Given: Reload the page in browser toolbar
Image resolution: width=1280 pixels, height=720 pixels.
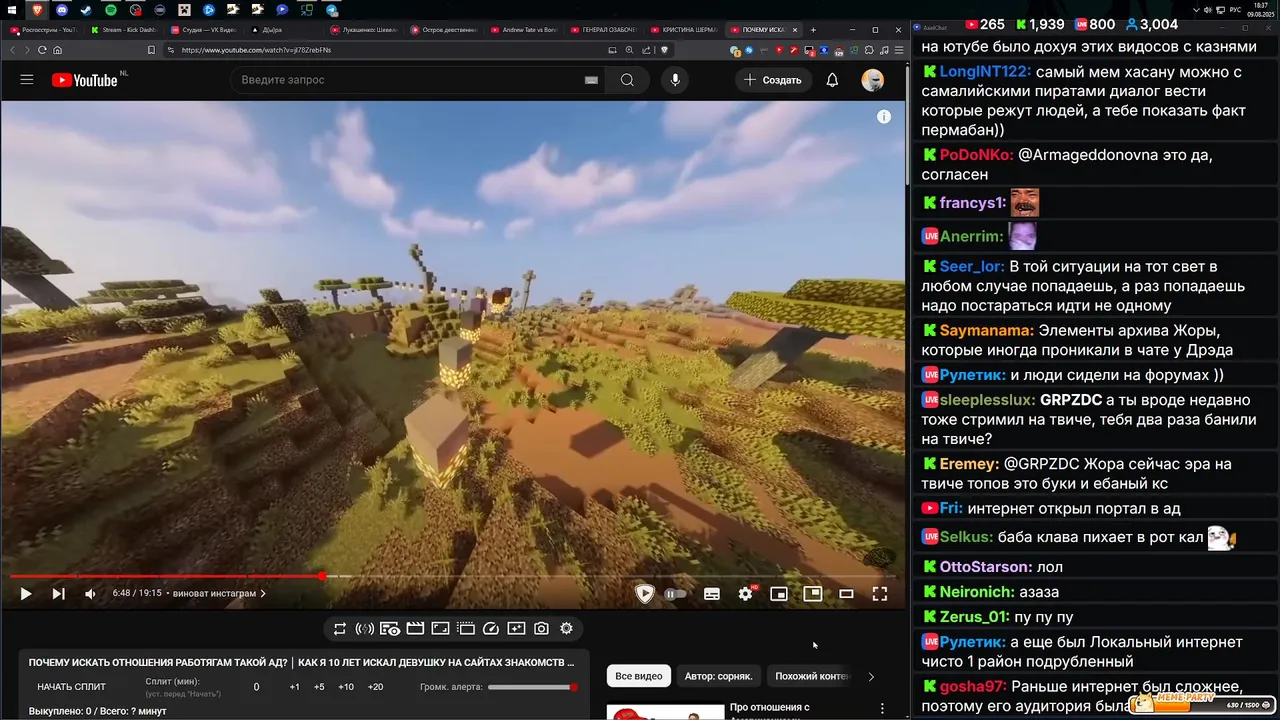Looking at the screenshot, I should [42, 50].
